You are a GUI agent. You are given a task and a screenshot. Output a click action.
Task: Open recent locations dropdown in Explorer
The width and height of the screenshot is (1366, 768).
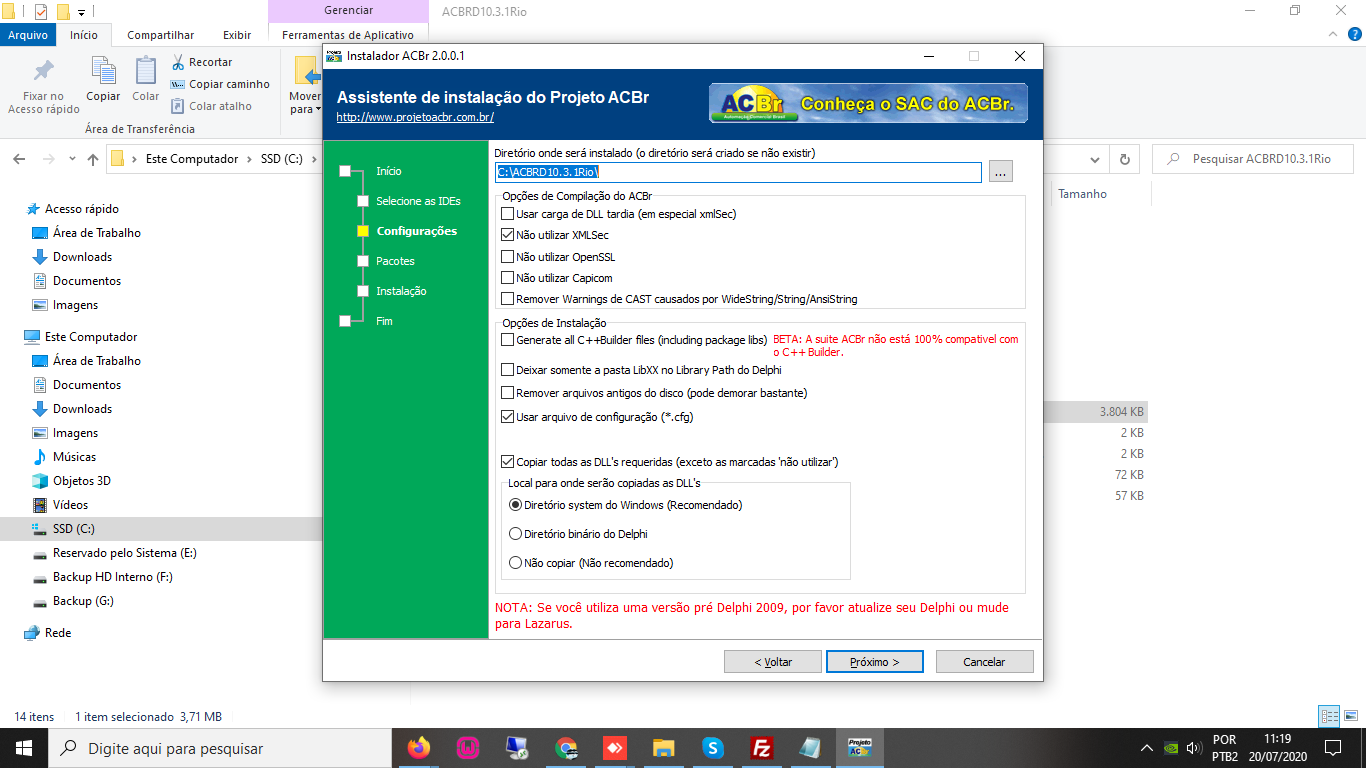pyautogui.click(x=72, y=159)
